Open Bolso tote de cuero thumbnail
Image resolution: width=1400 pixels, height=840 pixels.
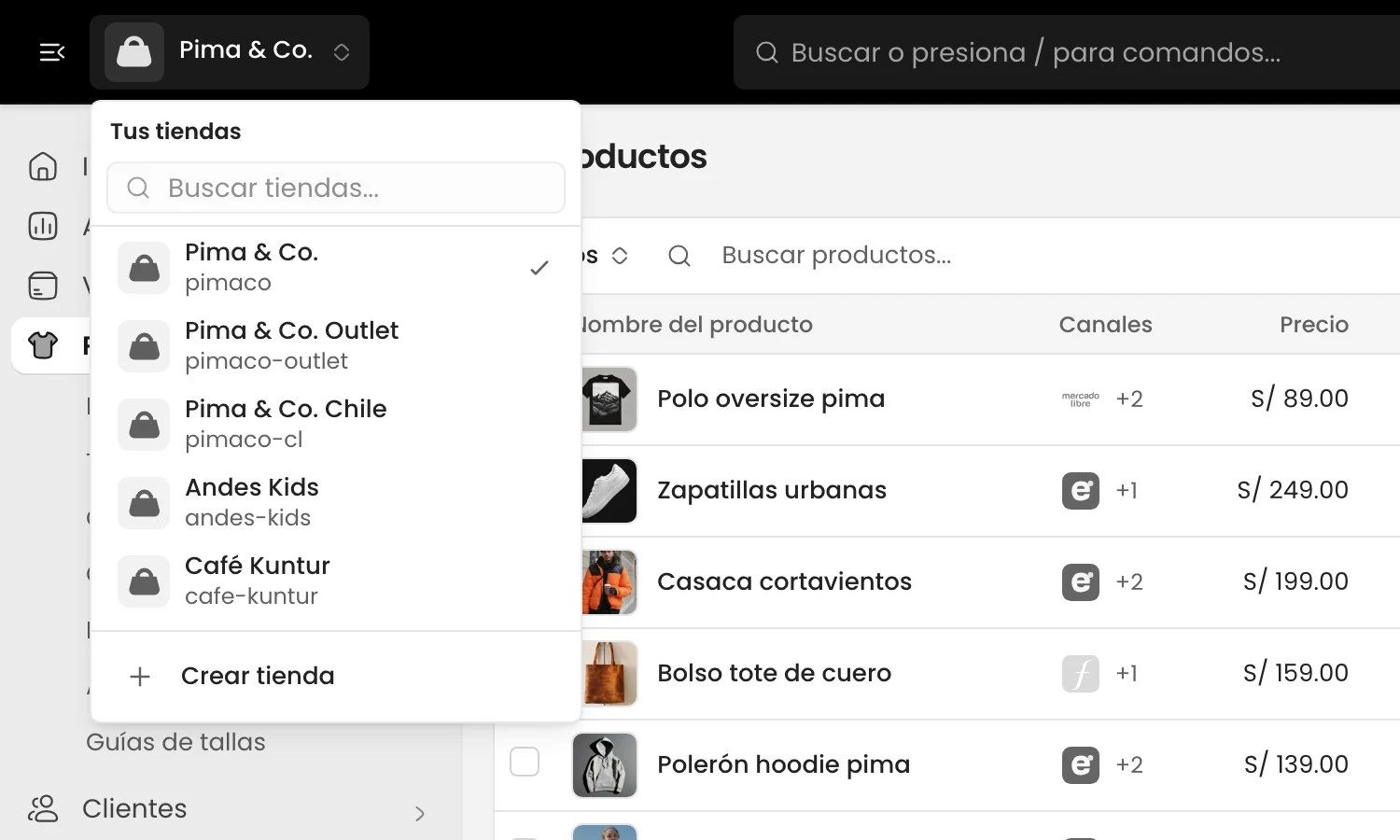point(609,674)
